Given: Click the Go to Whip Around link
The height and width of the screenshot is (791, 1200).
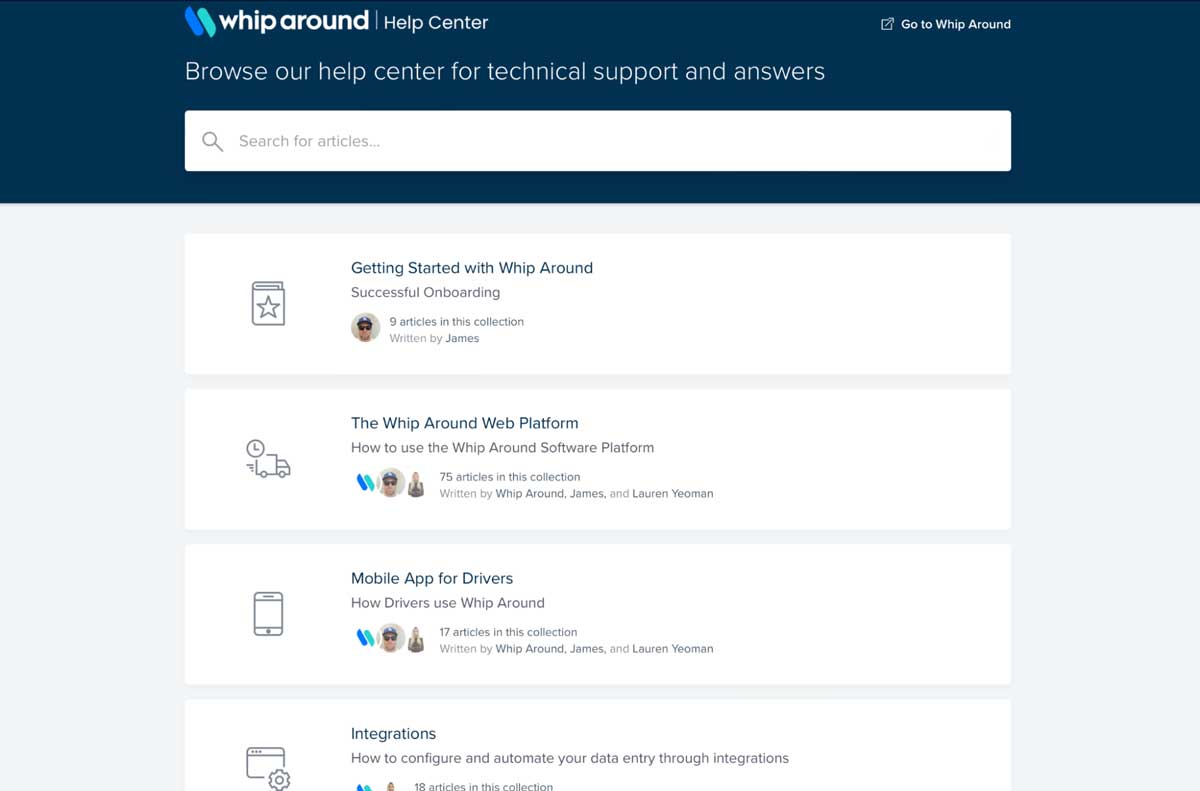Looking at the screenshot, I should [954, 24].
